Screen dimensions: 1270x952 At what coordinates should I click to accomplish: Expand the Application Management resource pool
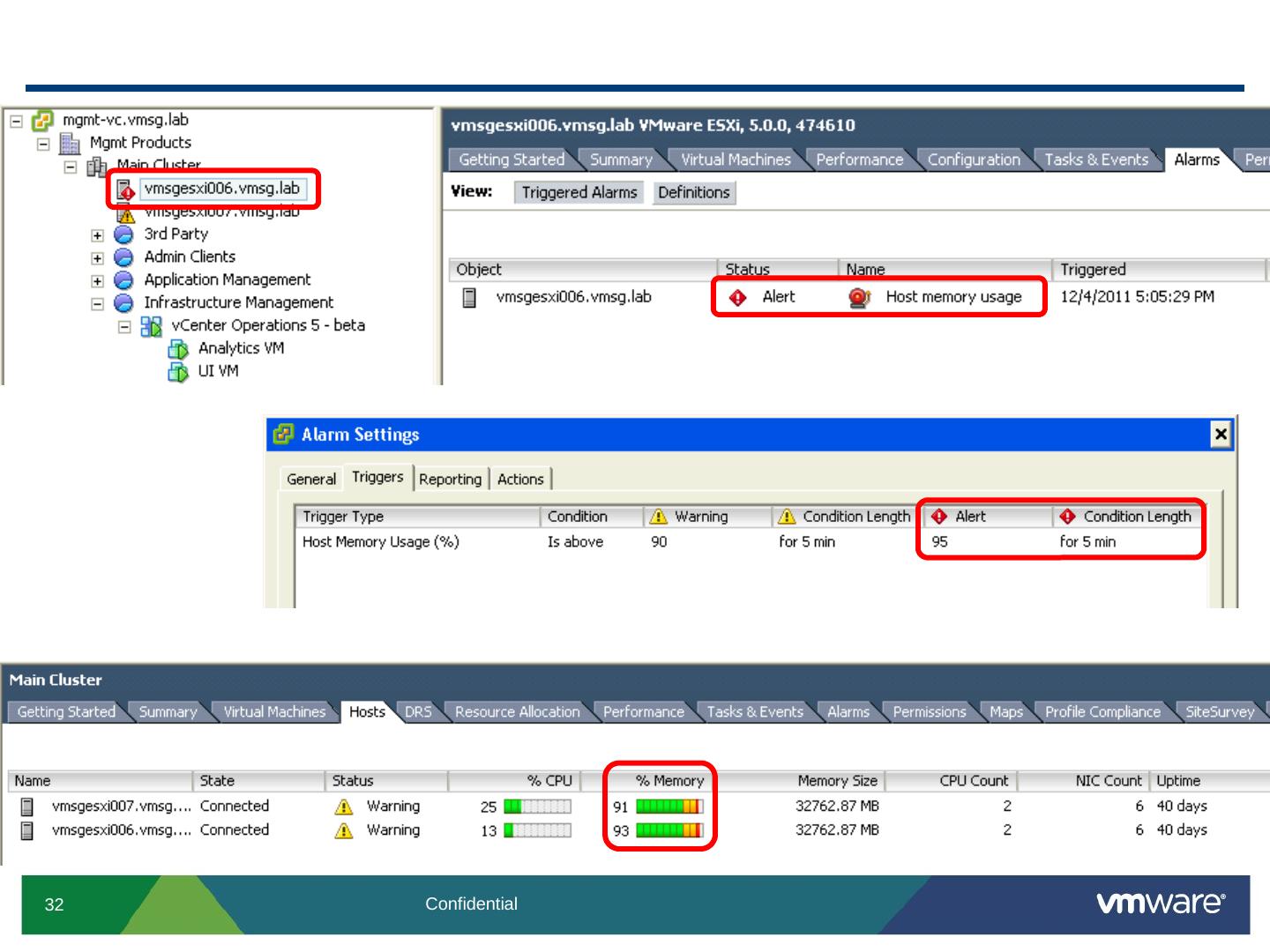tap(97, 281)
